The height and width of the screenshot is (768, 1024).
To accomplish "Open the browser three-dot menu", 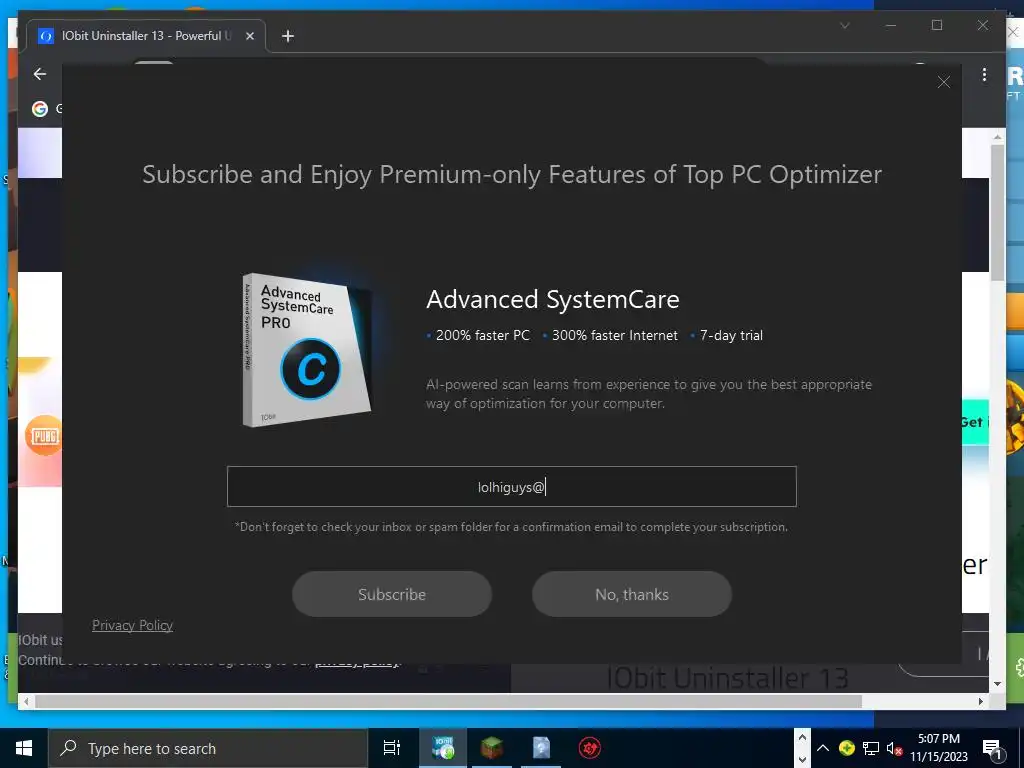I will click(984, 75).
